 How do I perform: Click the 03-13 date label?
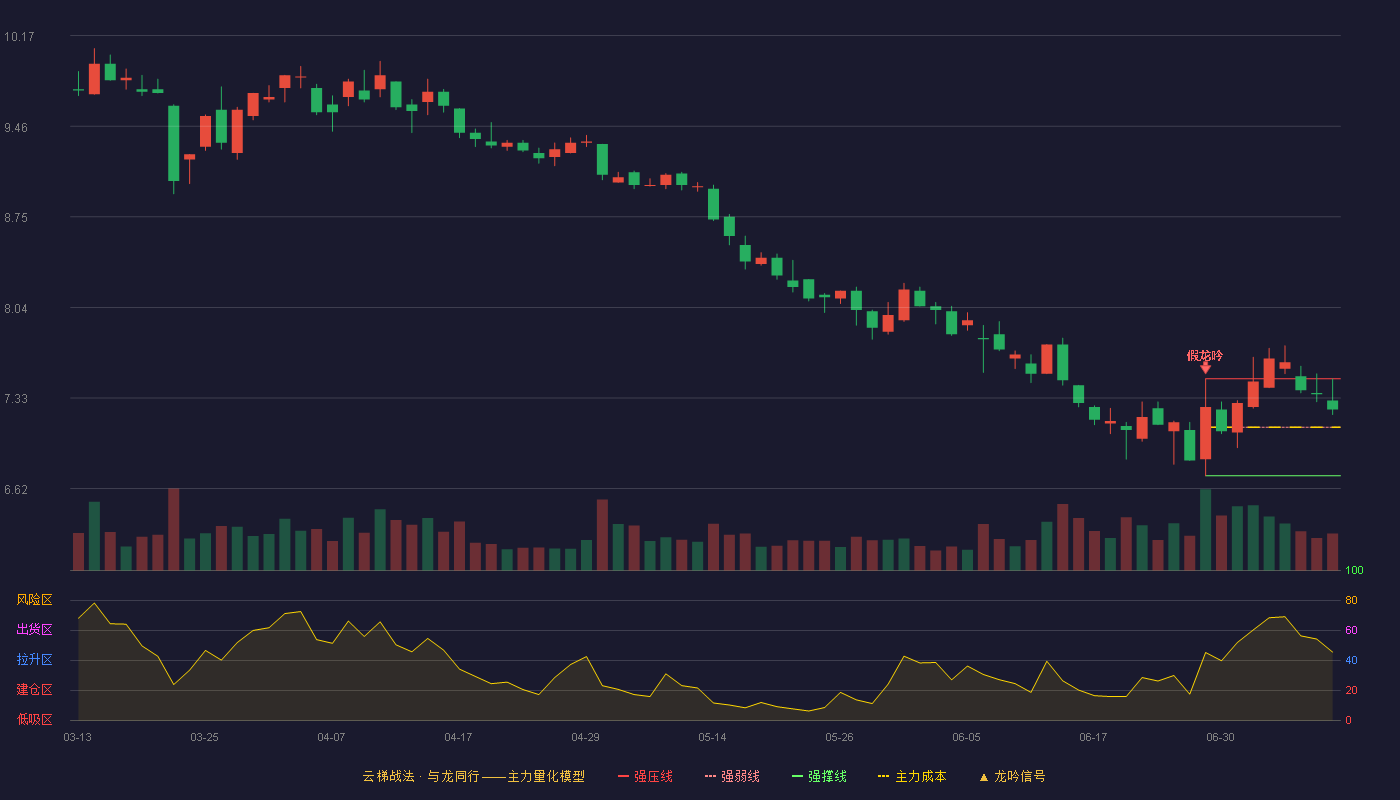(77, 737)
